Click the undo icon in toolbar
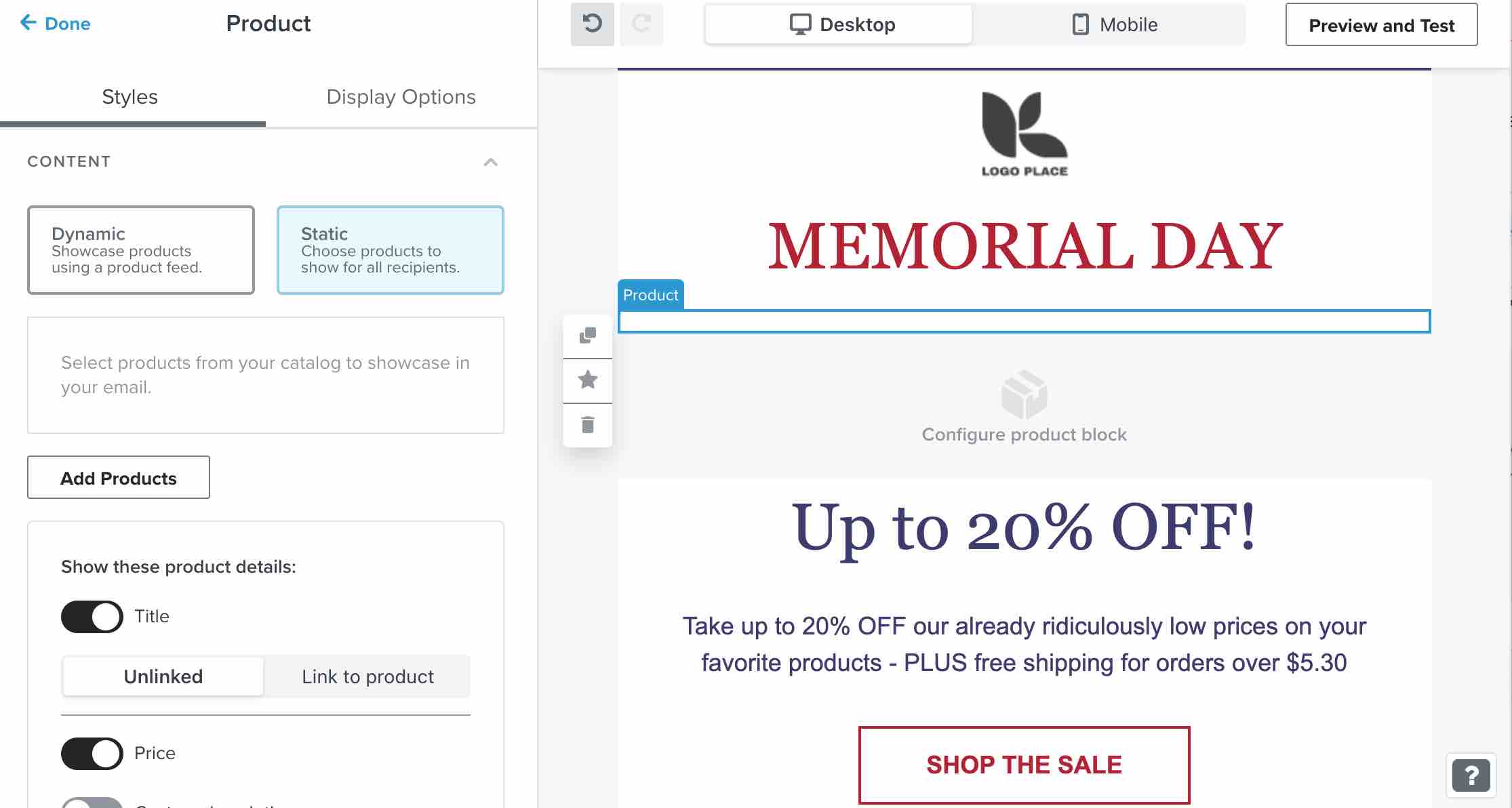1512x808 pixels. 592,24
